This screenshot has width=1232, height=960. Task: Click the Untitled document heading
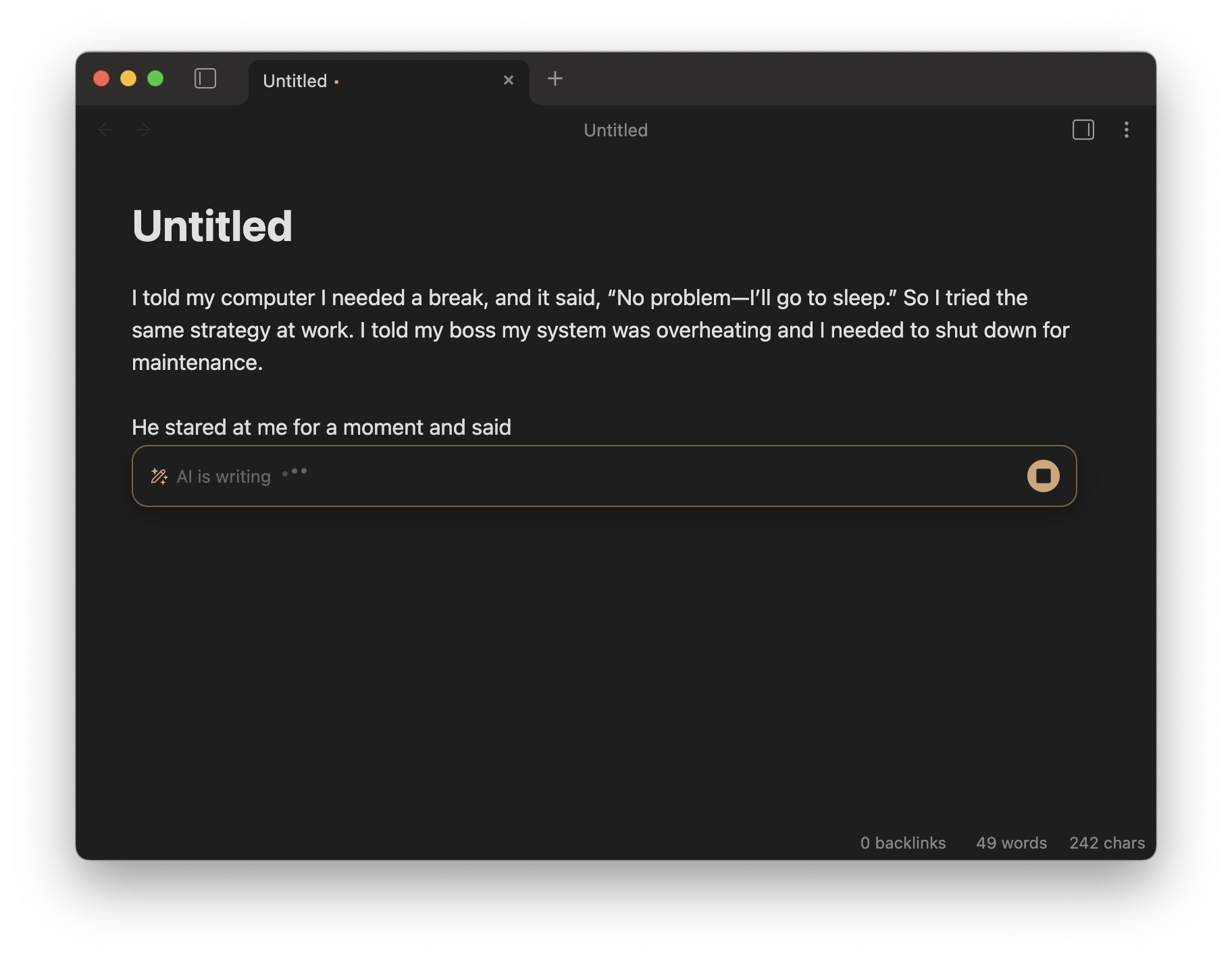pos(212,227)
